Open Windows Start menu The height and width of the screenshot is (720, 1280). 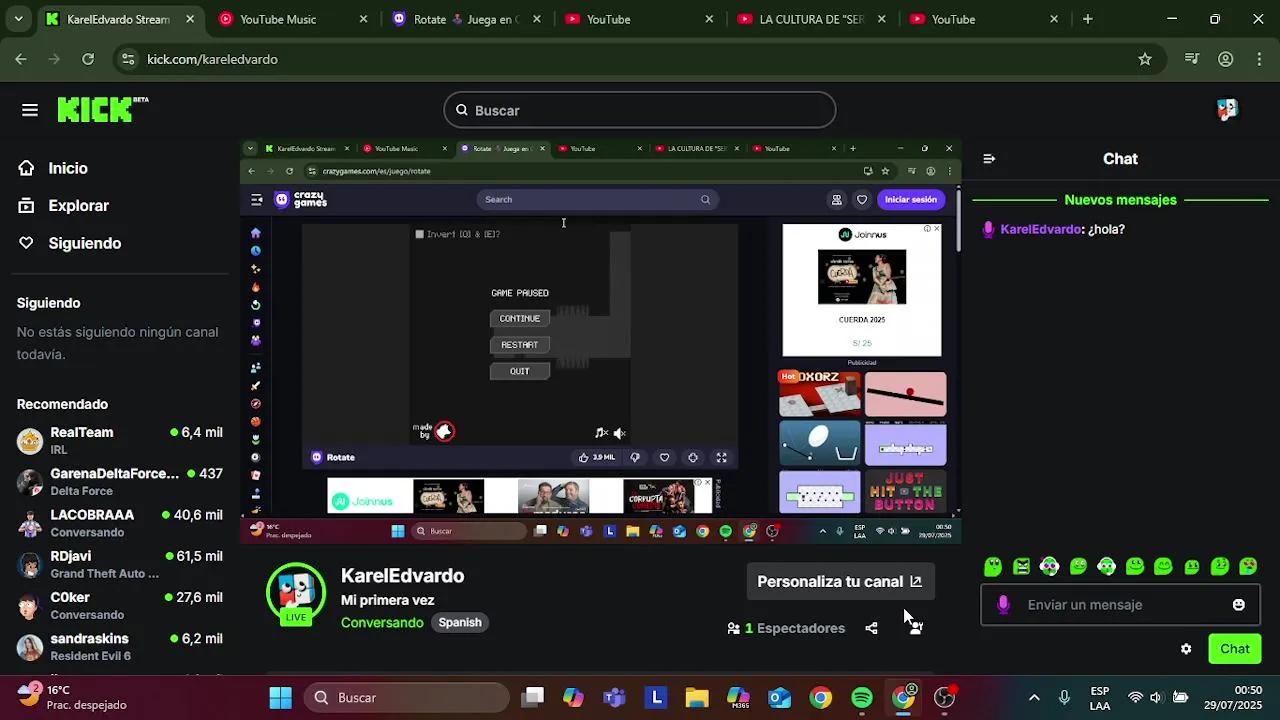(280, 697)
